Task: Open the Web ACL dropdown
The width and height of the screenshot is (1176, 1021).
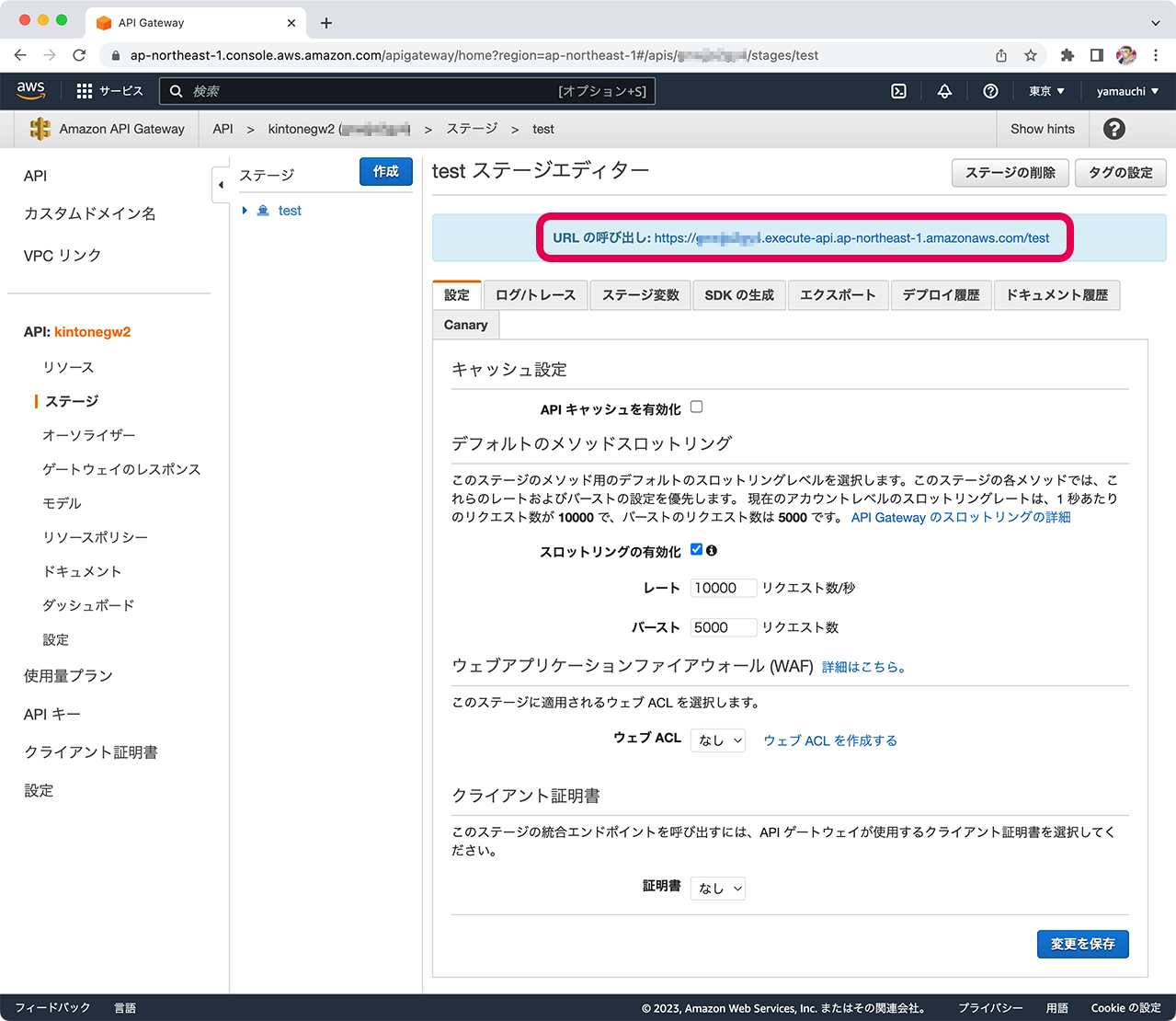Action: 718,740
